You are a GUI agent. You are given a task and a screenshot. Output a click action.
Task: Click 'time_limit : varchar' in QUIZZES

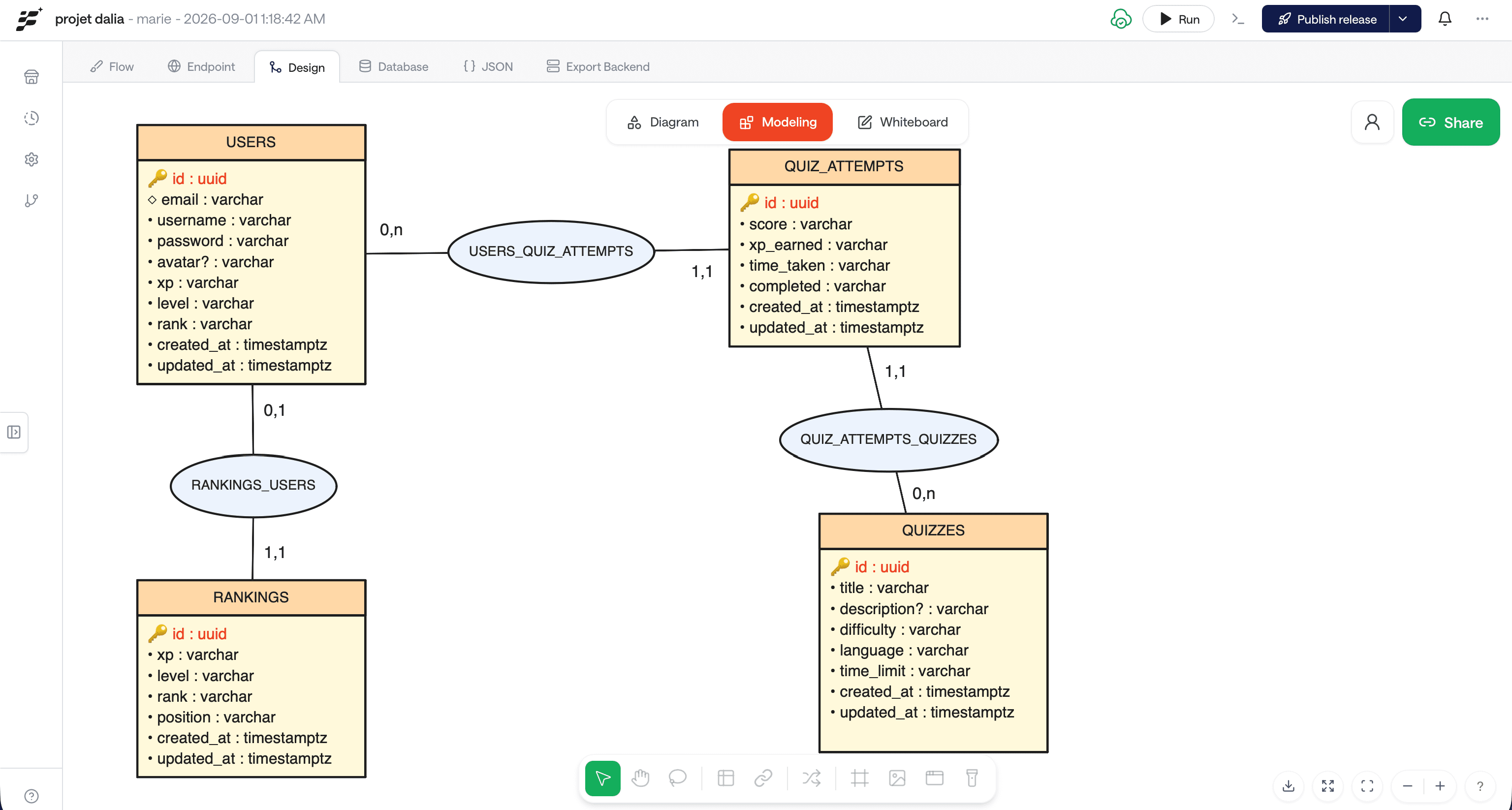[905, 671]
